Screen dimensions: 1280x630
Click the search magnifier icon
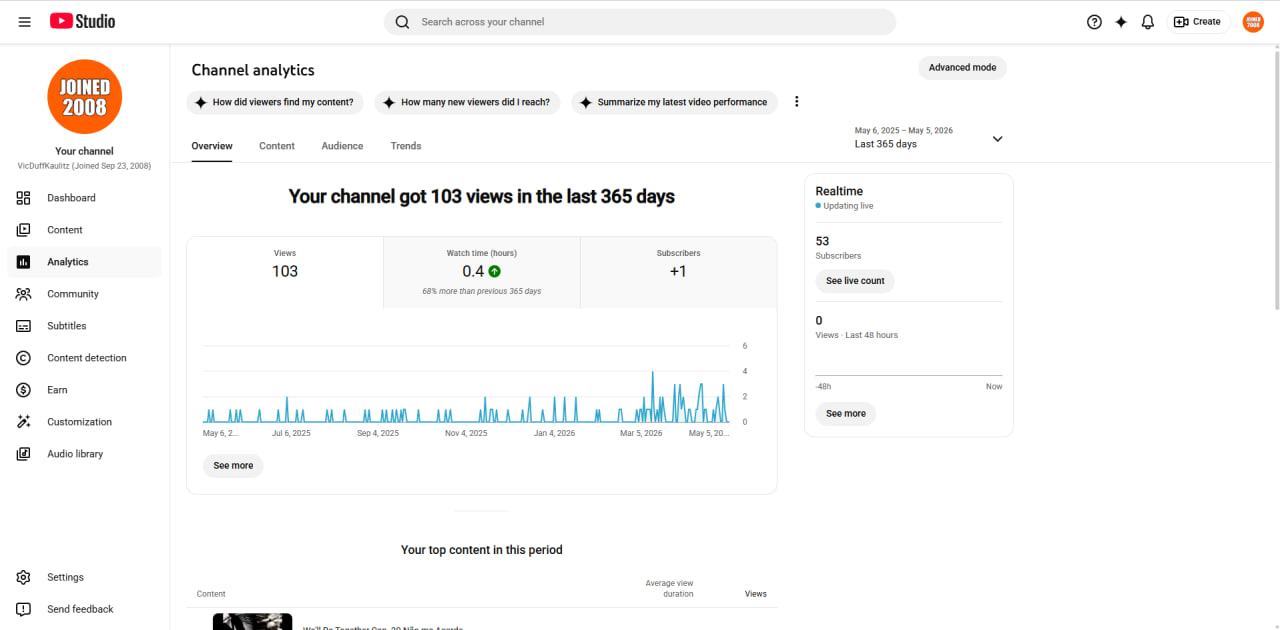(402, 22)
